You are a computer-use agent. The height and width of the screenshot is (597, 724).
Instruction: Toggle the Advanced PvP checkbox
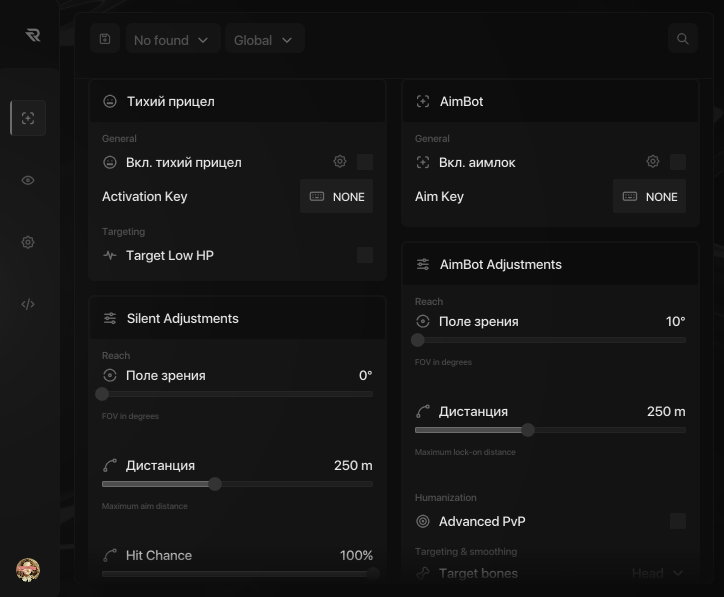click(678, 521)
